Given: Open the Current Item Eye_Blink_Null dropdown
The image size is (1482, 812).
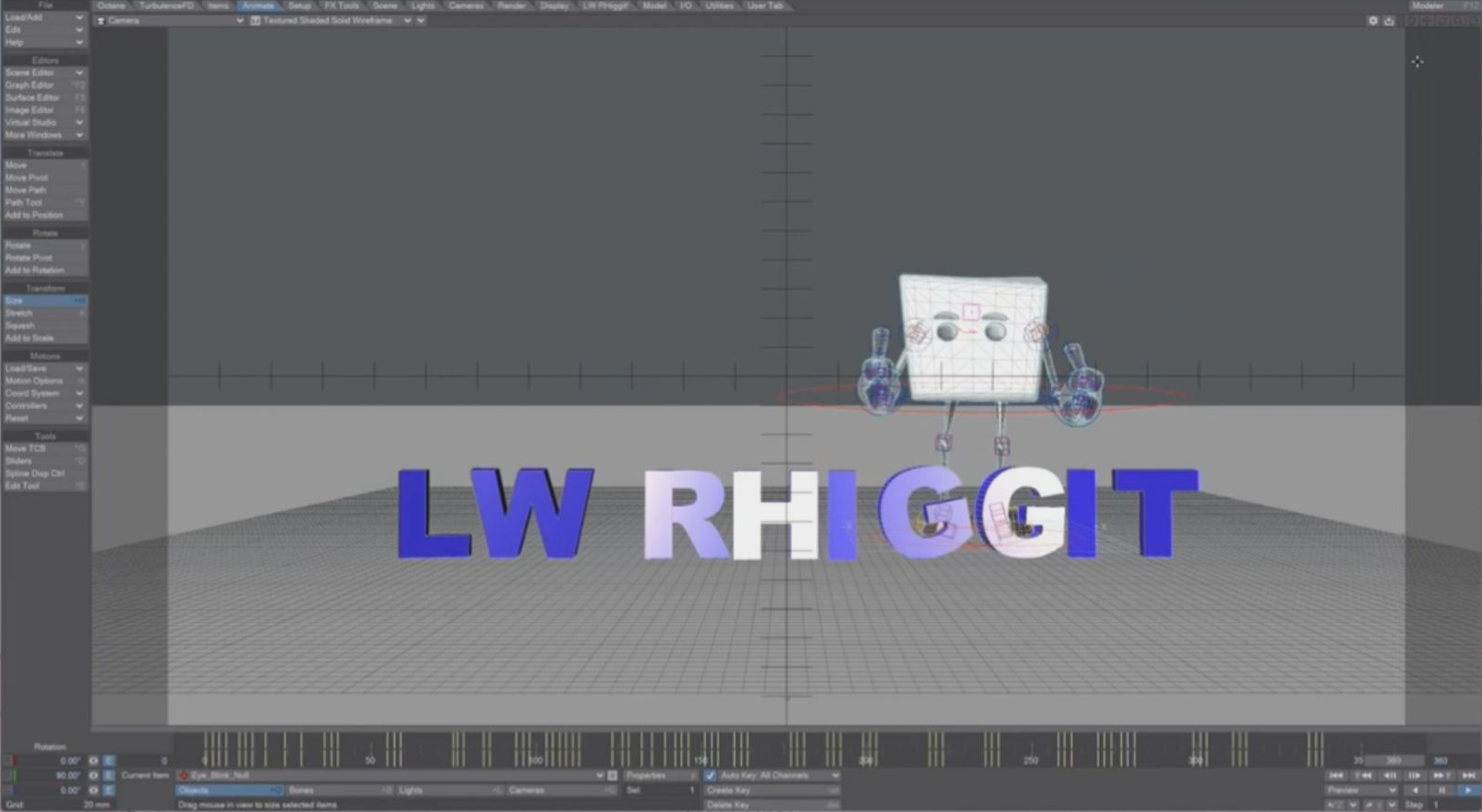Looking at the screenshot, I should coord(390,775).
